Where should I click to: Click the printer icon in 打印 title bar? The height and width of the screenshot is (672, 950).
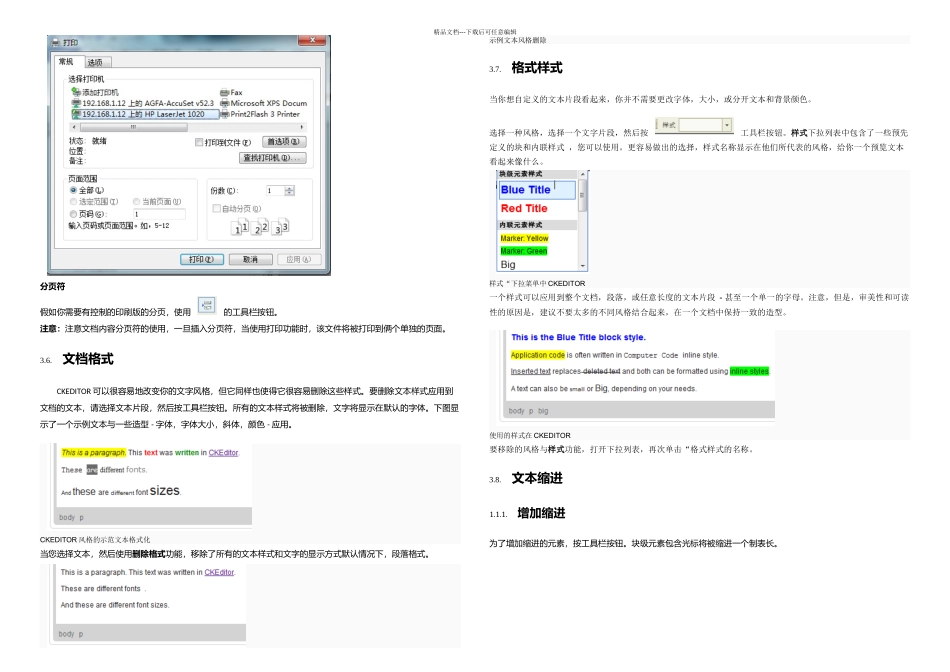(56, 42)
